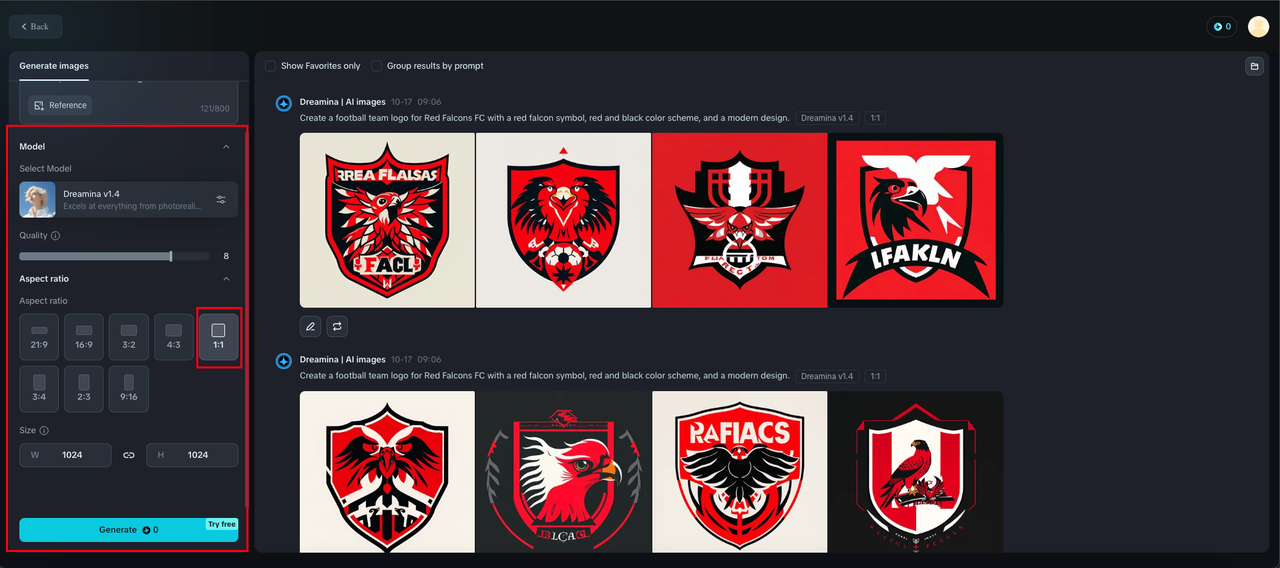Adjust the Quality slider handle
Viewport: 1280px width, 568px height.
coord(171,256)
